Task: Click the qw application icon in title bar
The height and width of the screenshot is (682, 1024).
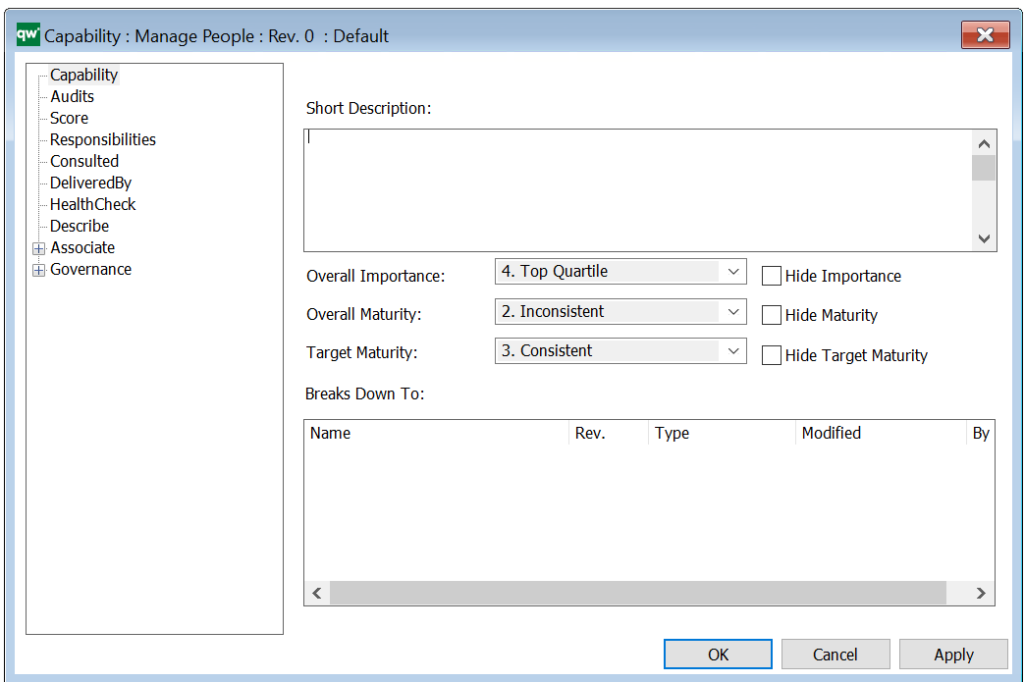Action: (28, 35)
